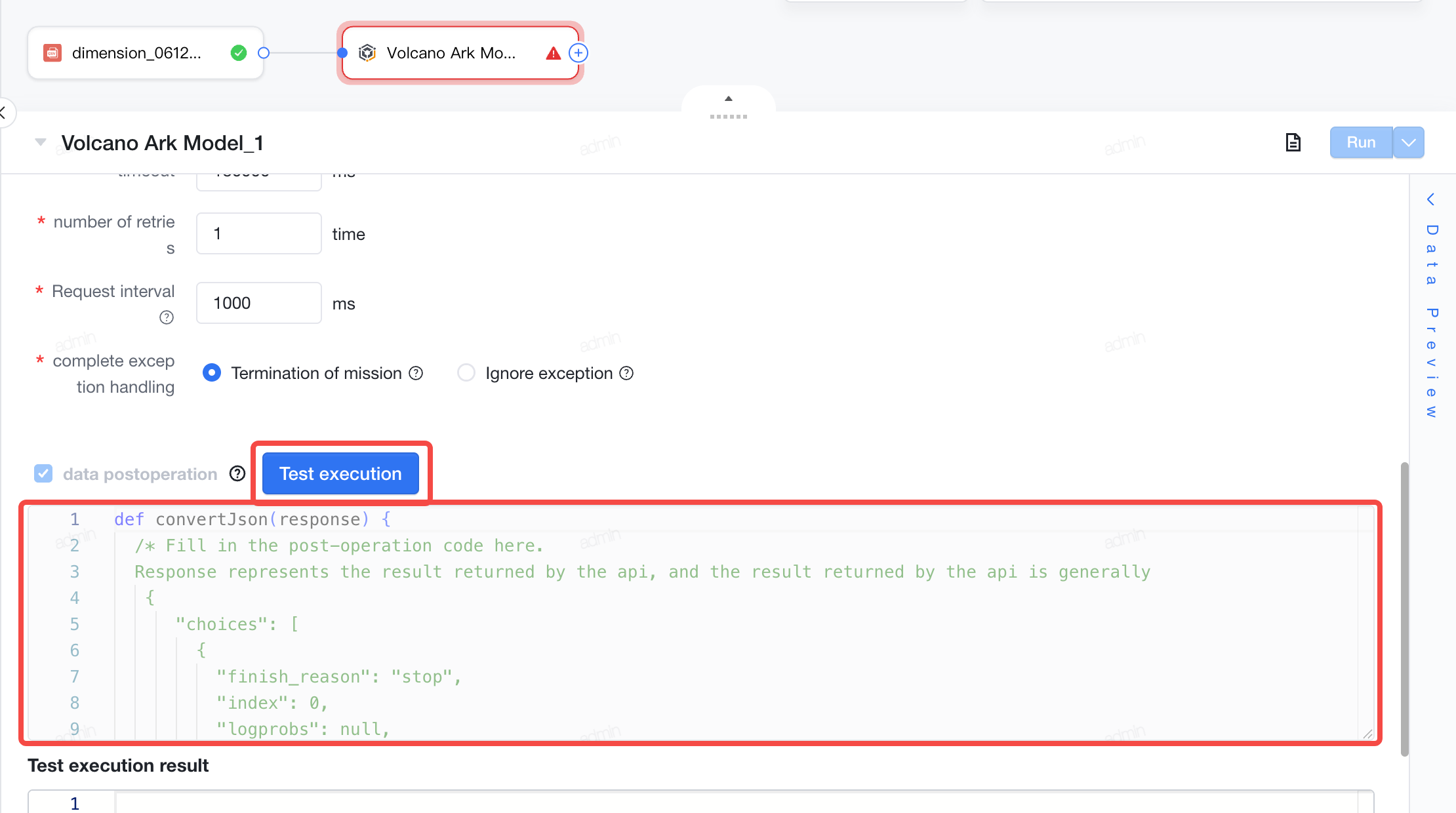The width and height of the screenshot is (1456, 813).
Task: Select Termination of mission radio option
Action: click(x=212, y=373)
